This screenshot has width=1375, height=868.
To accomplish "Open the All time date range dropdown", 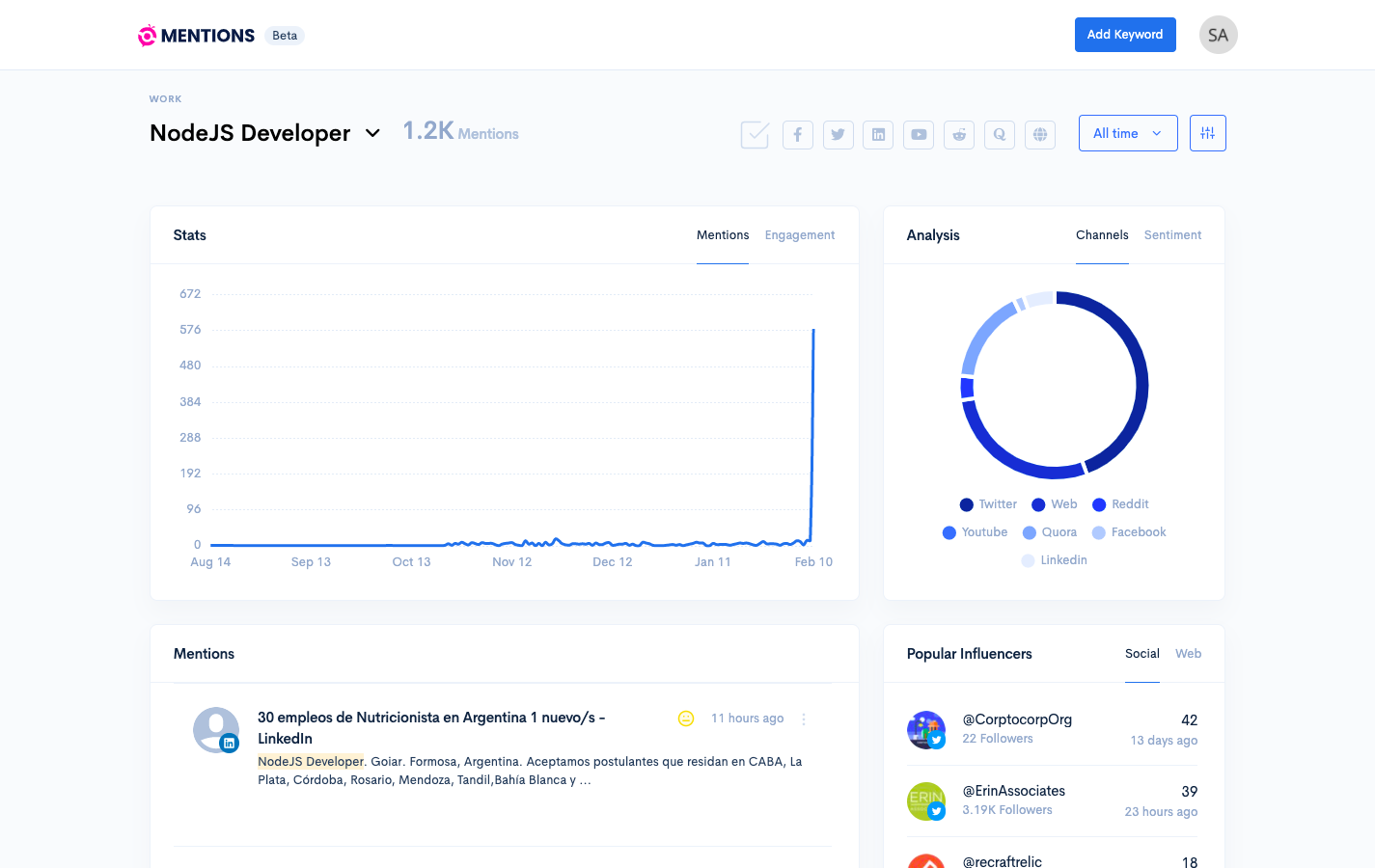I will point(1127,133).
